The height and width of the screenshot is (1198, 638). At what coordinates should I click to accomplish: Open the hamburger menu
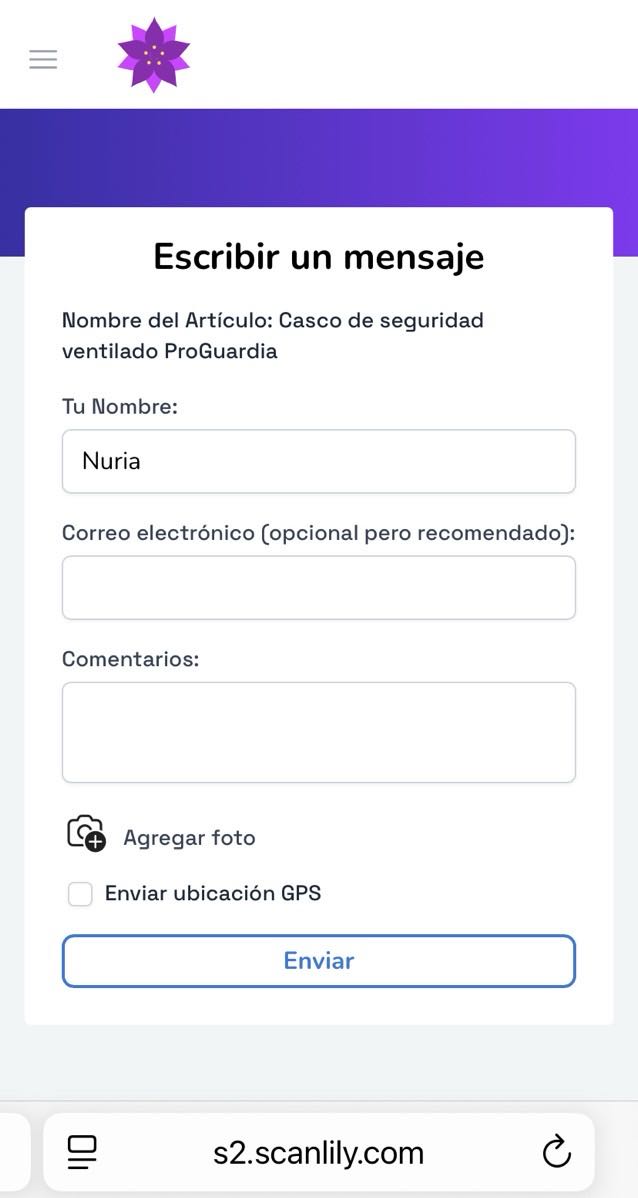(43, 59)
